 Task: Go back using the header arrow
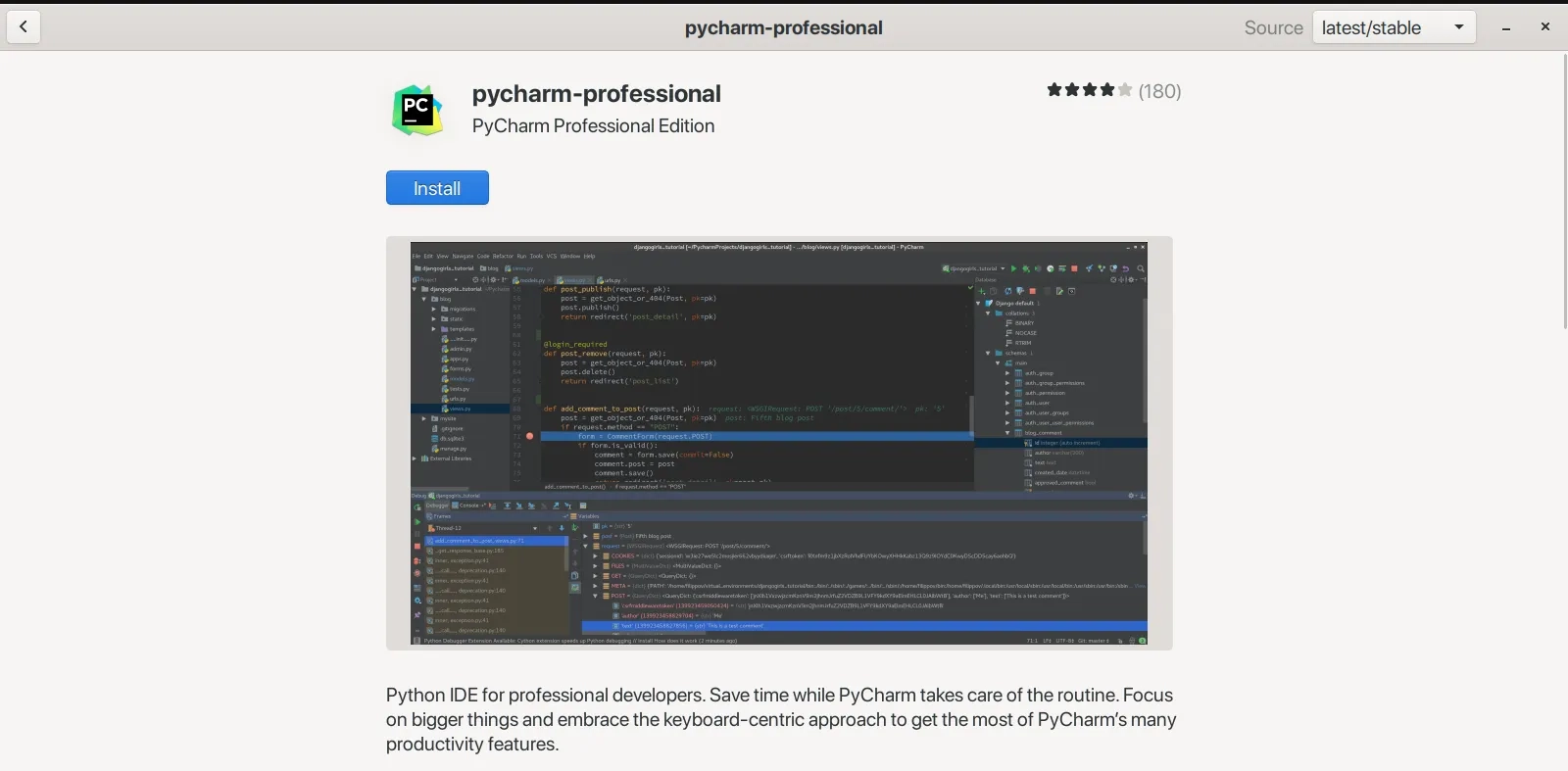pos(24,27)
